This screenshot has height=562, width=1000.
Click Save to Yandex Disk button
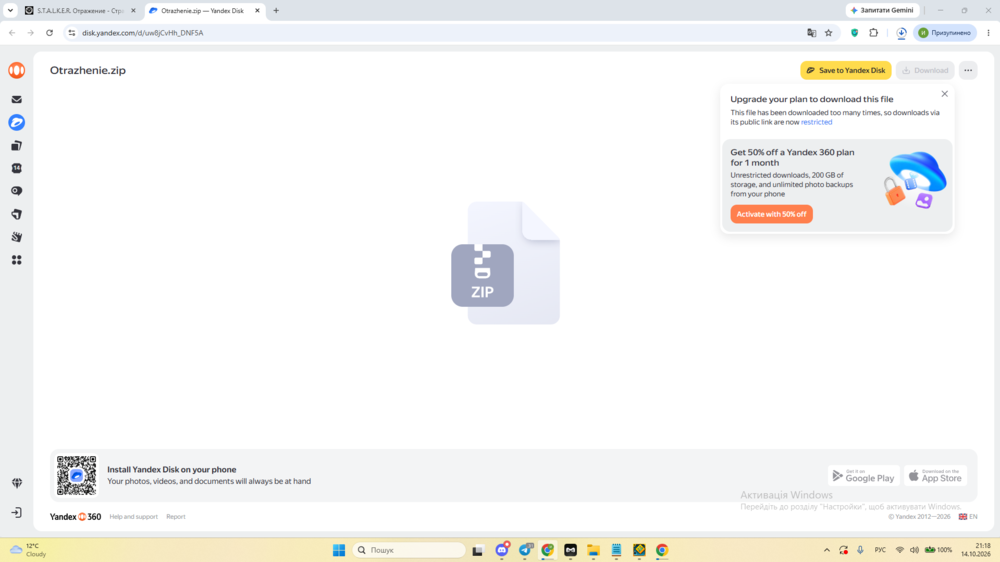(x=846, y=70)
